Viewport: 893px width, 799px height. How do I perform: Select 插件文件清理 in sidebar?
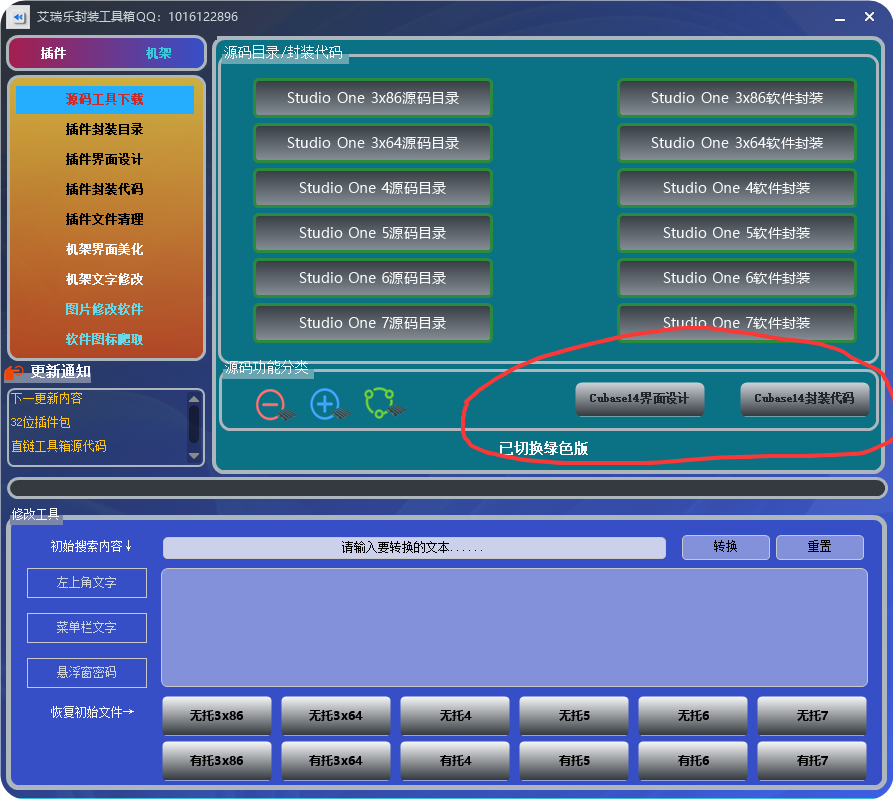coord(104,219)
